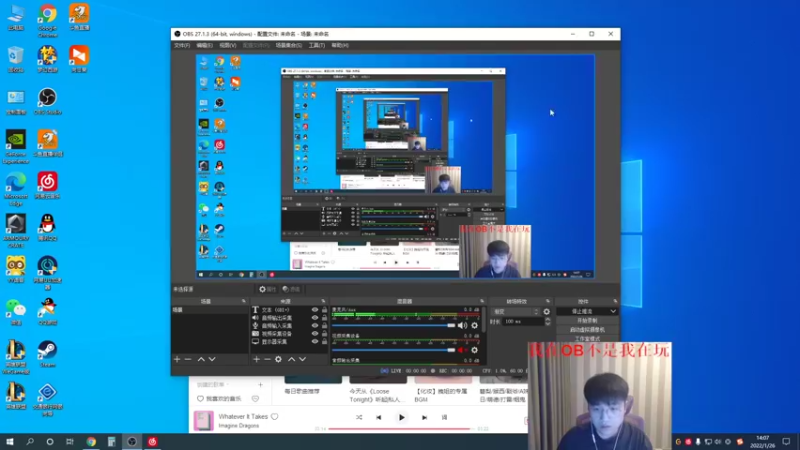
Task: Open lyrics view in music player
Action: [444, 417]
